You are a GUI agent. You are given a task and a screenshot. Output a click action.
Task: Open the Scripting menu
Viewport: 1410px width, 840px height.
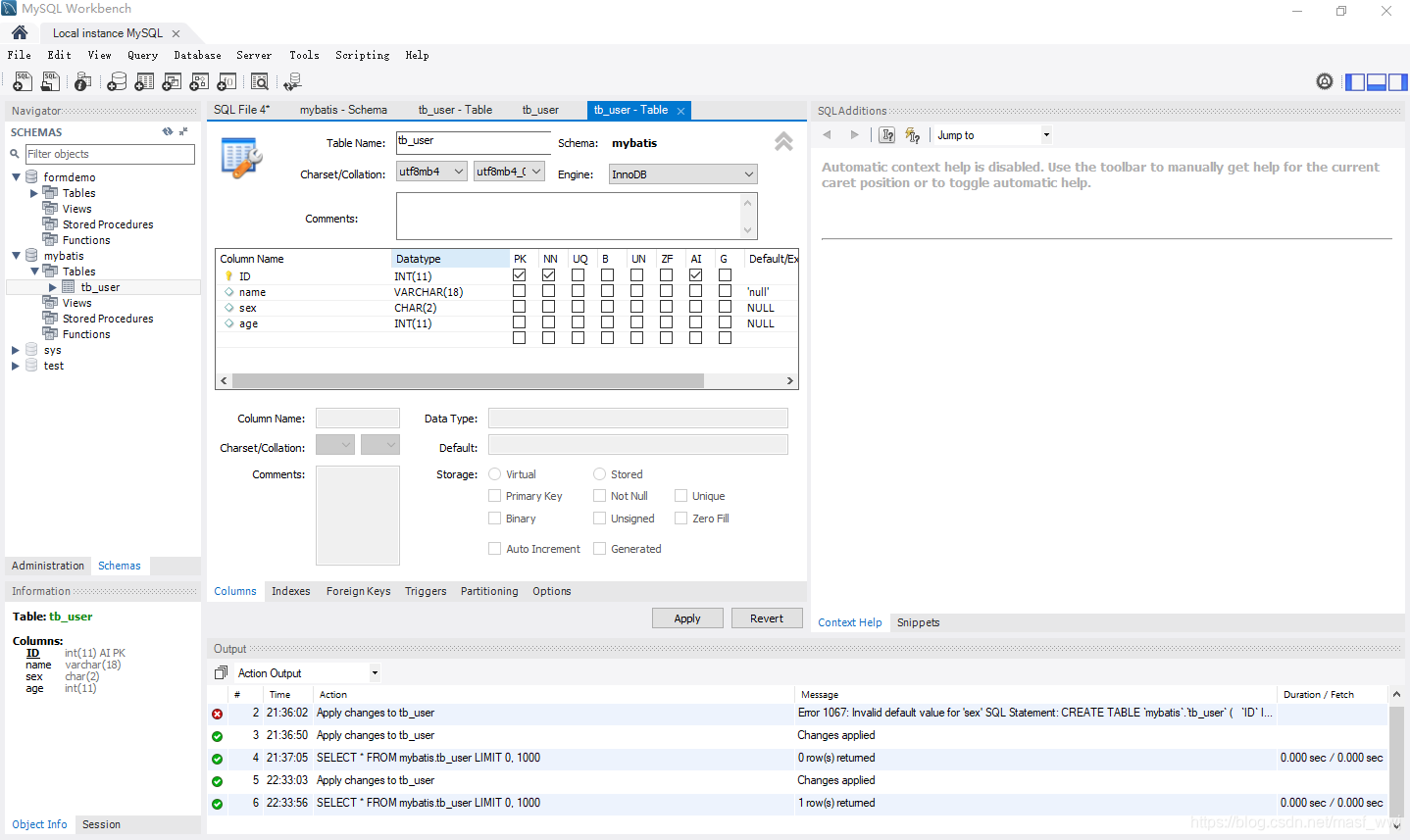click(363, 56)
